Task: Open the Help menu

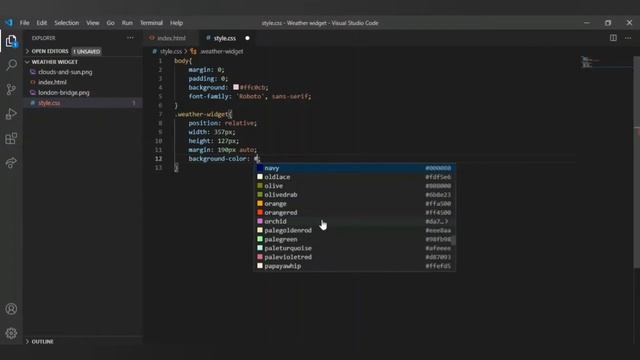Action: pos(176,23)
